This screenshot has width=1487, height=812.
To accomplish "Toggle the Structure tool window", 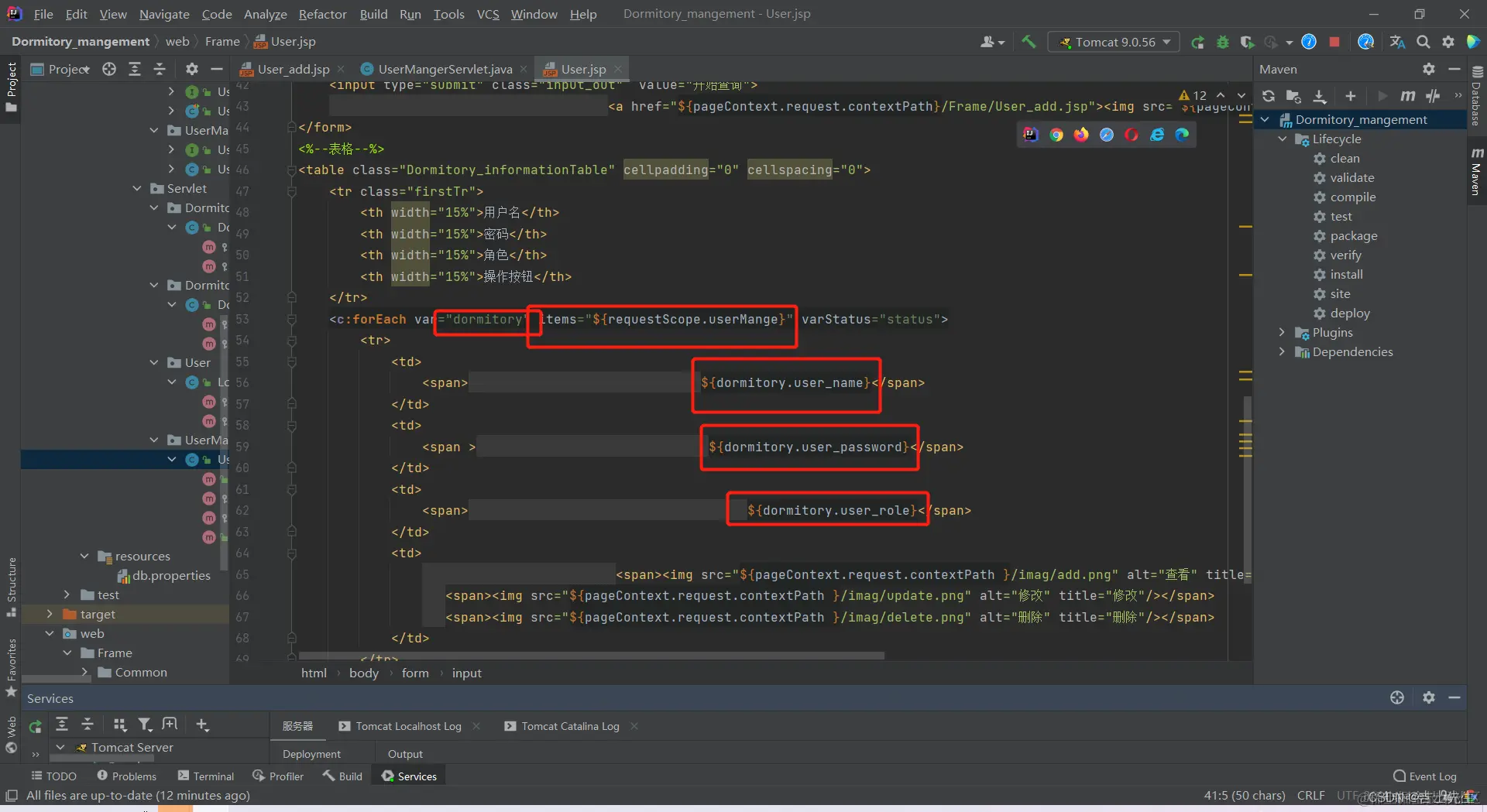I will (11, 587).
